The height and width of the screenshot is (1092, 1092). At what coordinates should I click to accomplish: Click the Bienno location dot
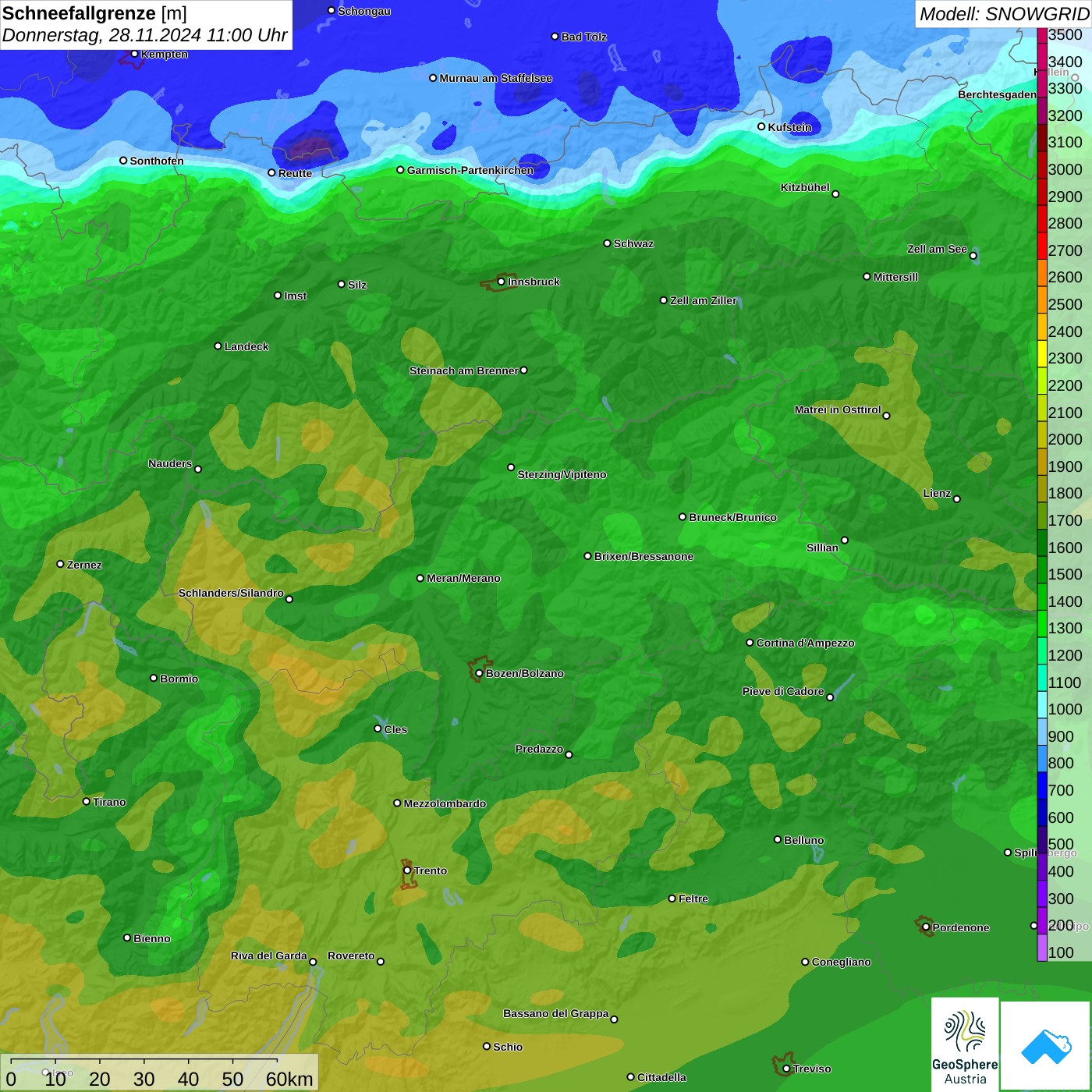(127, 938)
